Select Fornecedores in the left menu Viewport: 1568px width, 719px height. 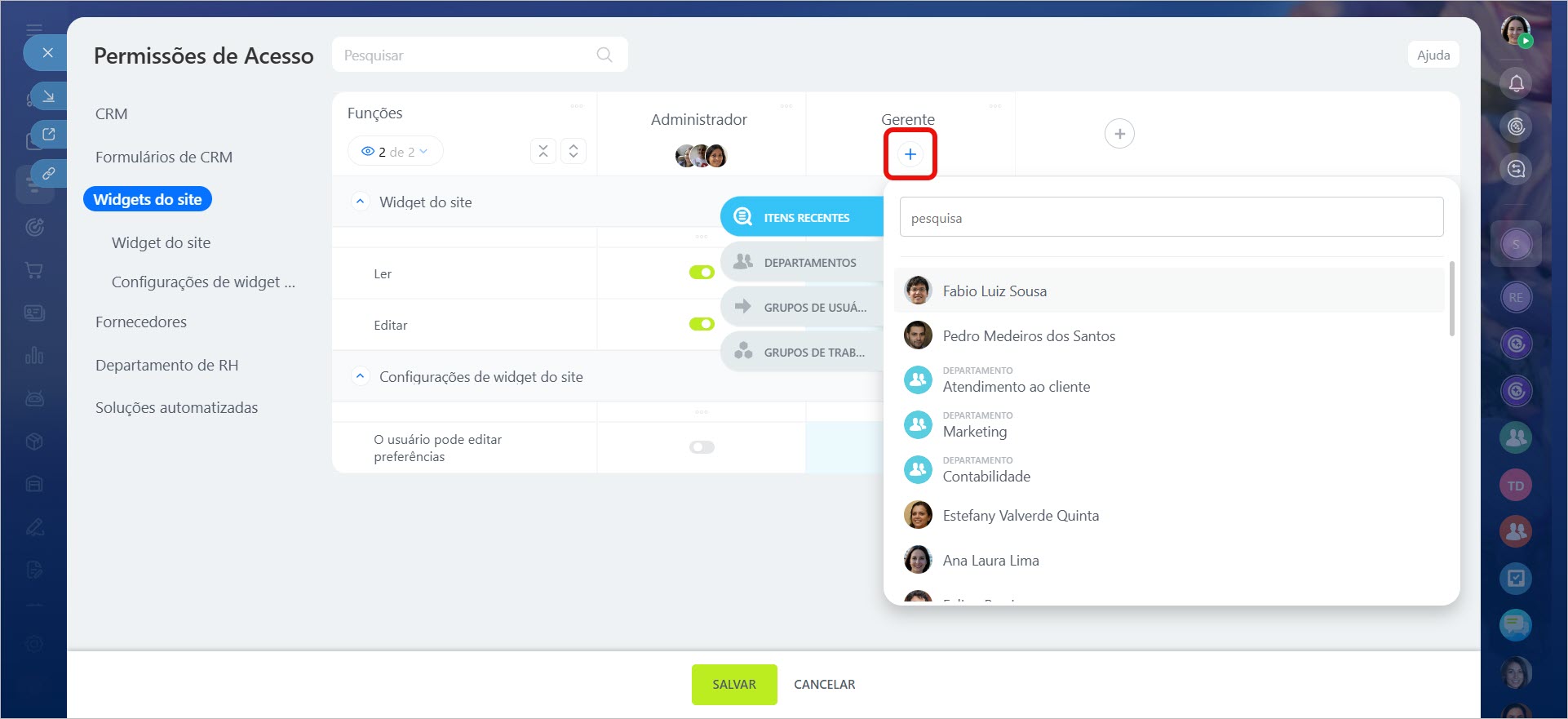tap(141, 322)
